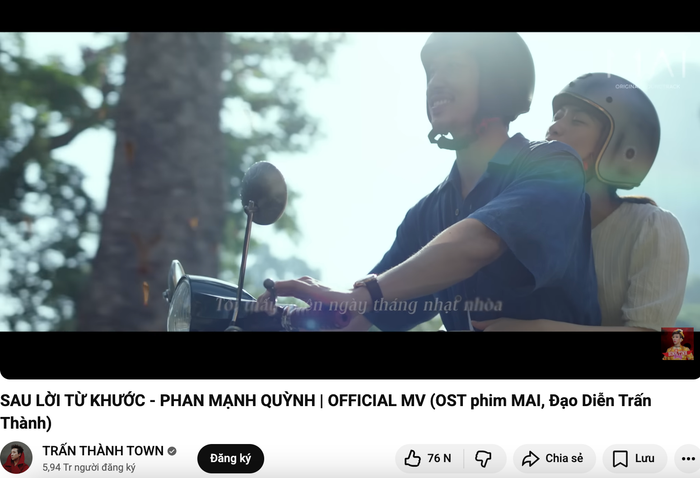Screen dimensions: 700x478
Task: Click the on-screen lyric subtitle text
Action: click(359, 305)
